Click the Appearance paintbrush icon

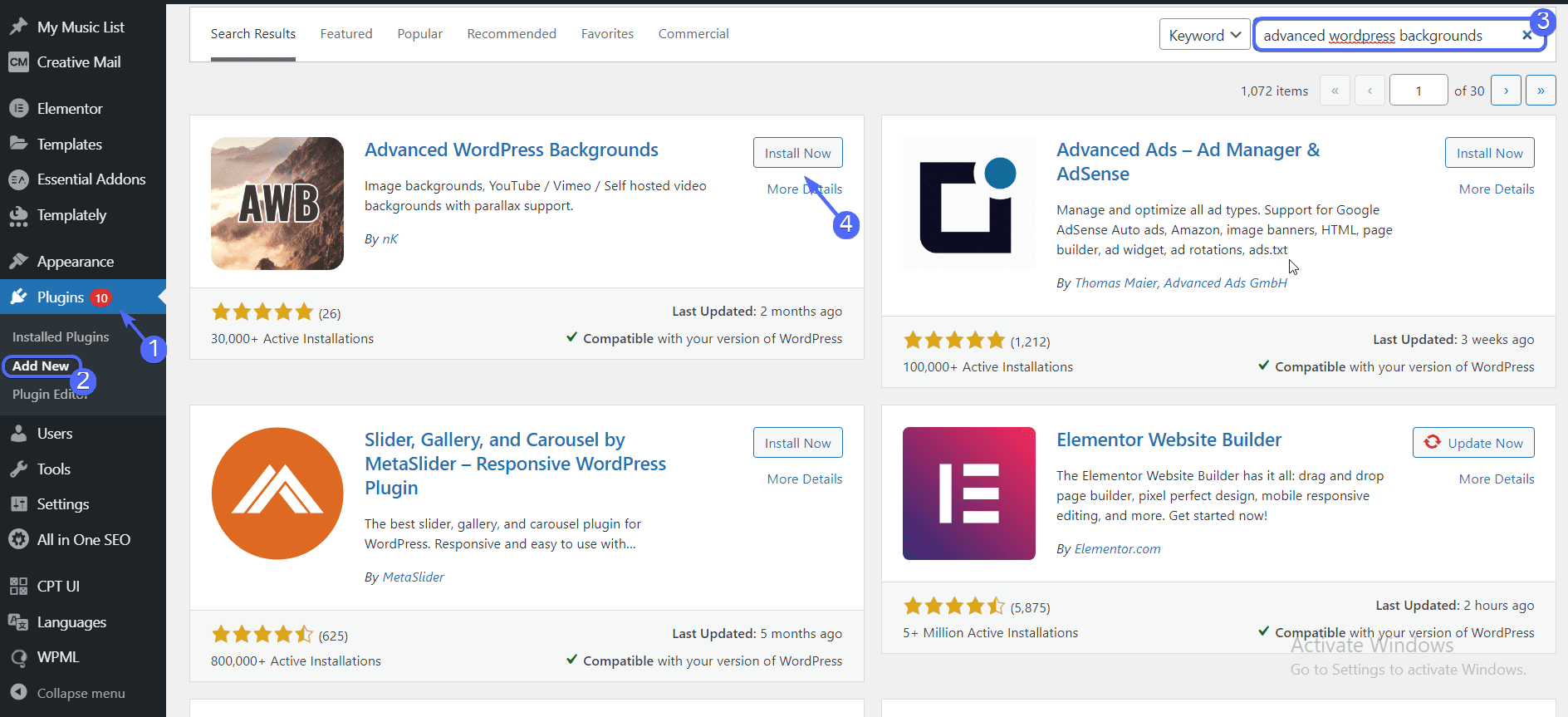tap(18, 262)
